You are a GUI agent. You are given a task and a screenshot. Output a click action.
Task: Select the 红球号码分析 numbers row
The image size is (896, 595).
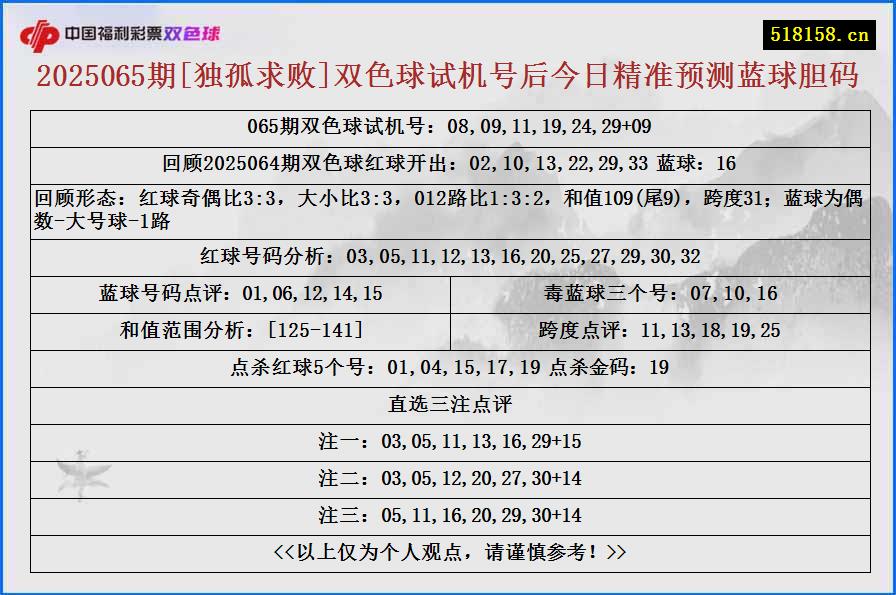448,257
